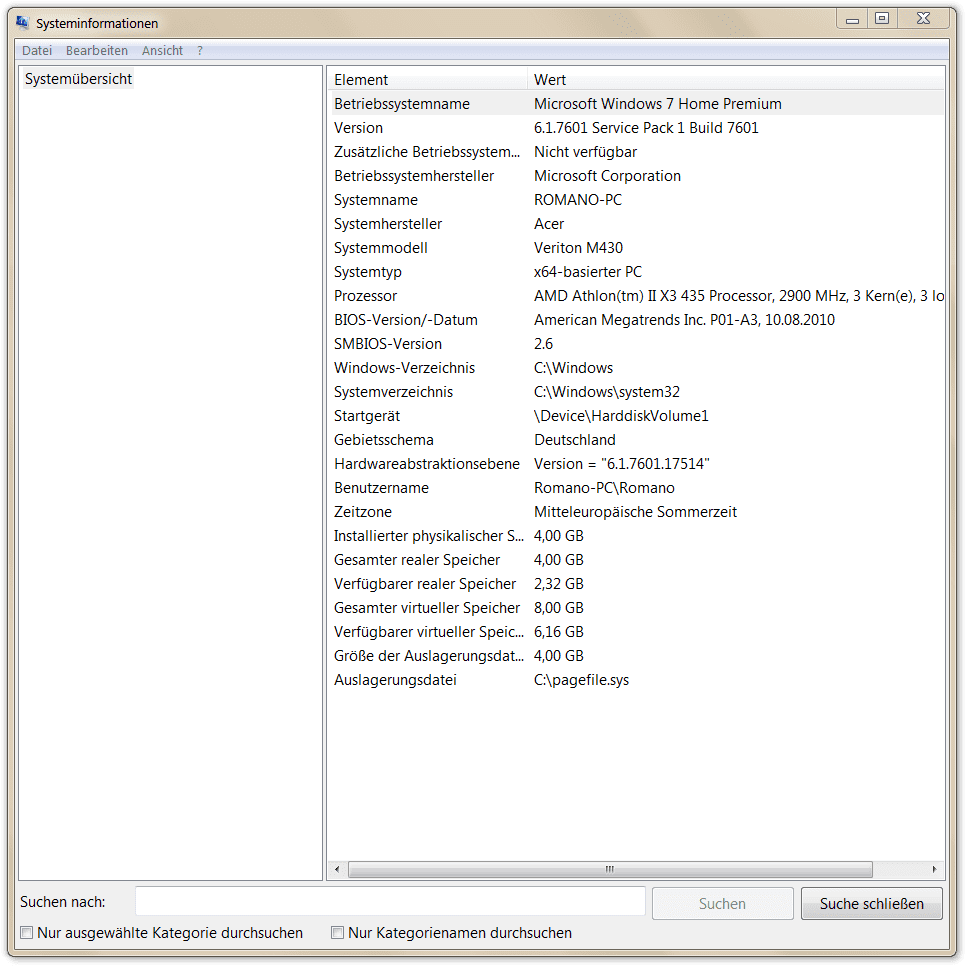Select the Systemtyp row
This screenshot has width=966, height=966.
point(637,272)
